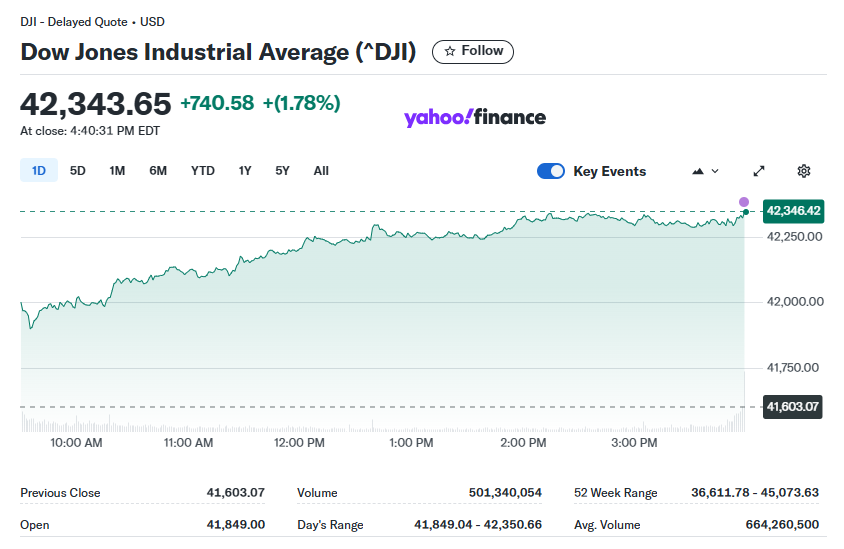Open the chart settings gear
This screenshot has width=844, height=549.
click(803, 171)
